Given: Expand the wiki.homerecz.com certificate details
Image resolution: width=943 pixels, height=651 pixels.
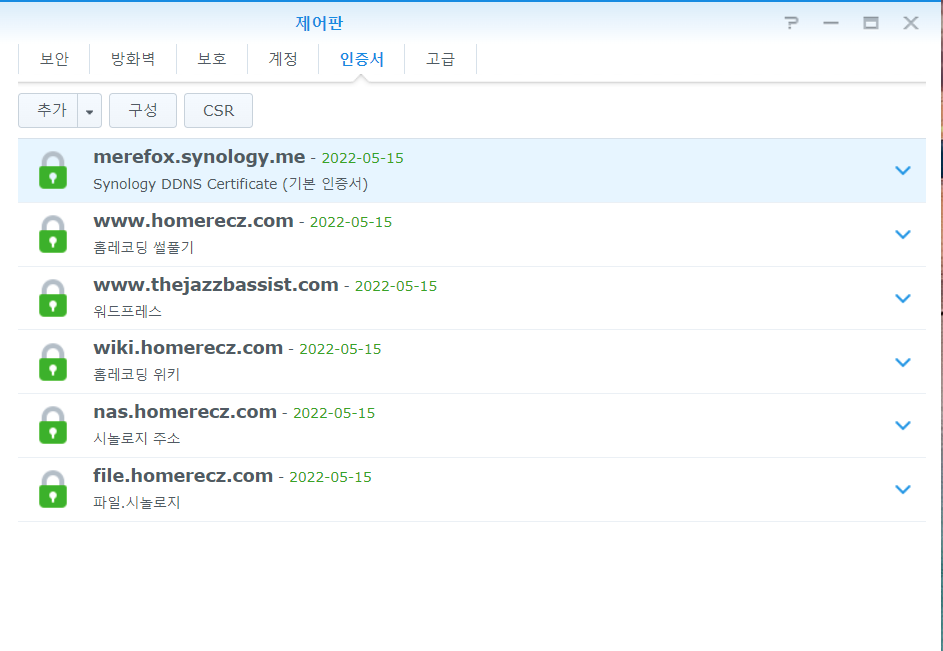Looking at the screenshot, I should coord(903,362).
